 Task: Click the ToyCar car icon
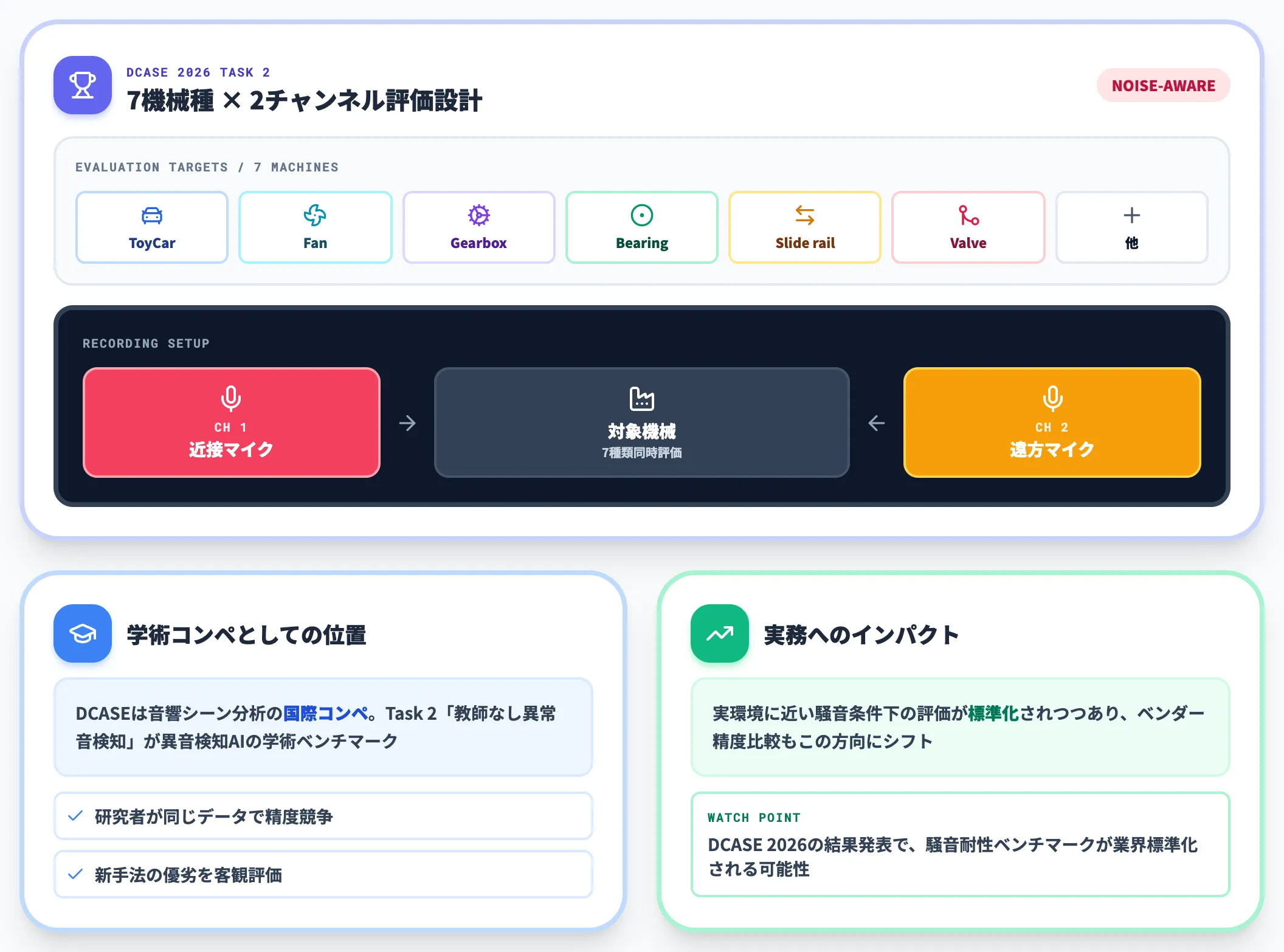pos(152,215)
